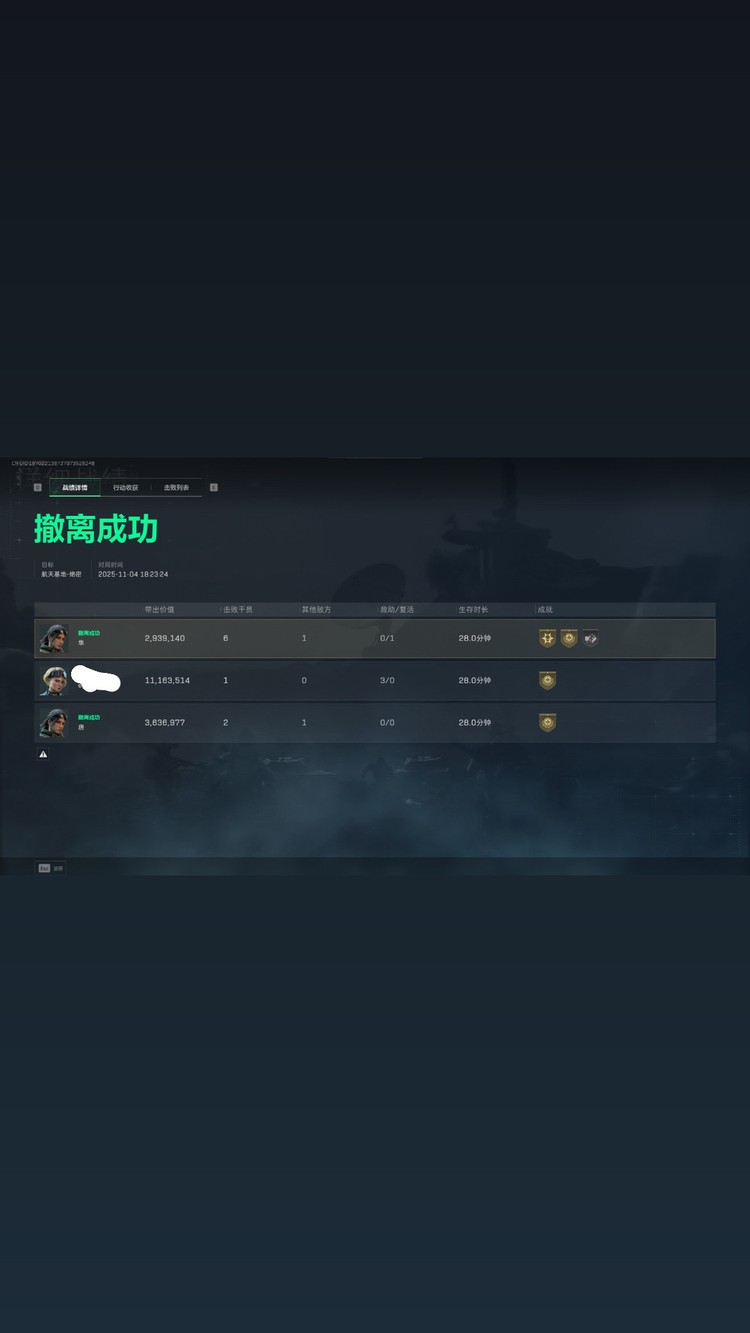Click the 击败干员 column header
The width and height of the screenshot is (750, 1333).
click(x=238, y=609)
